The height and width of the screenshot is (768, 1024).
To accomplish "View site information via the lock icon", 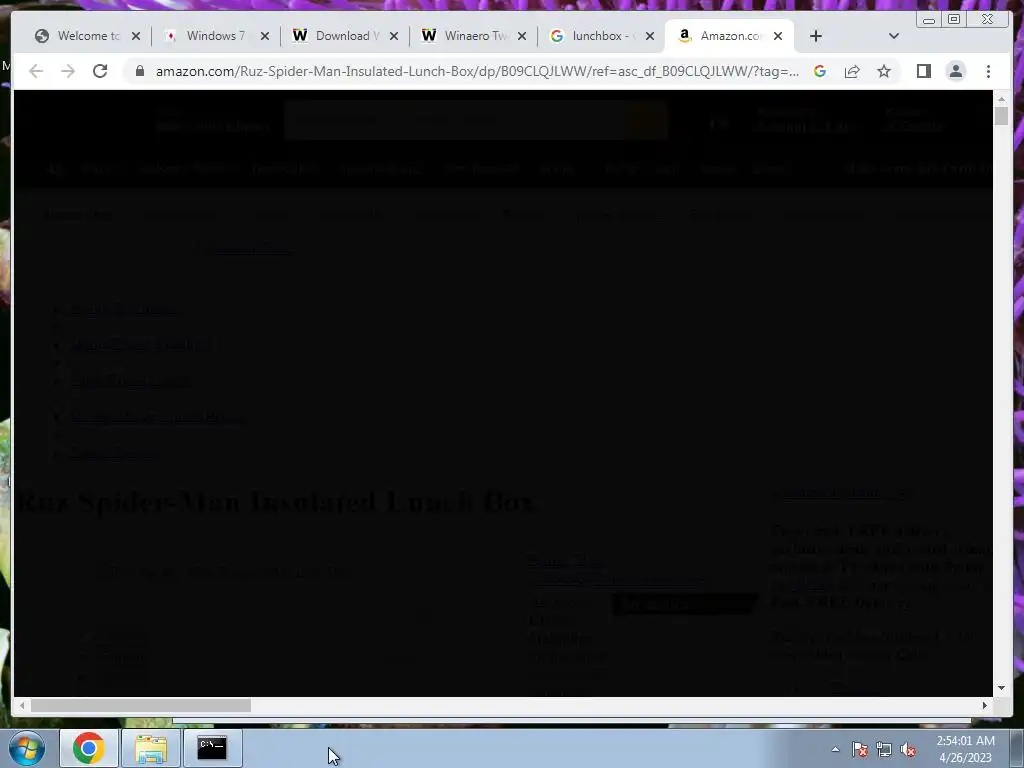I will 139,71.
